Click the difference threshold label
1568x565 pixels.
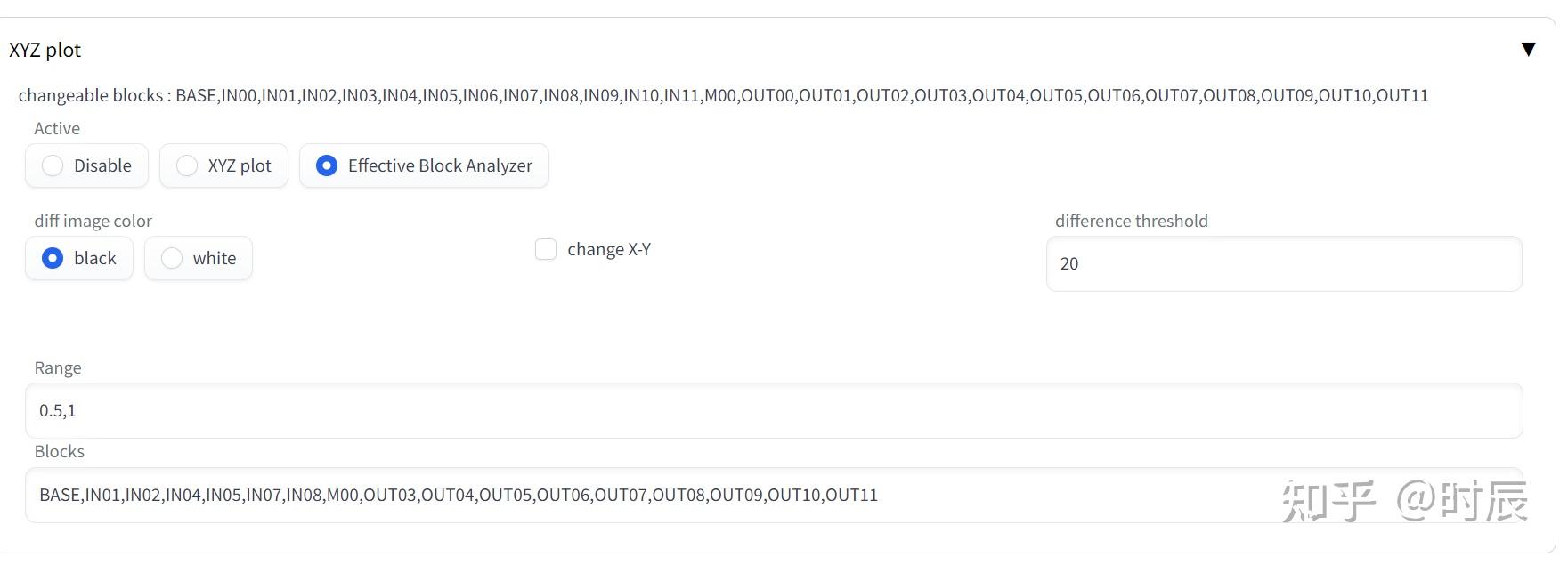1131,222
